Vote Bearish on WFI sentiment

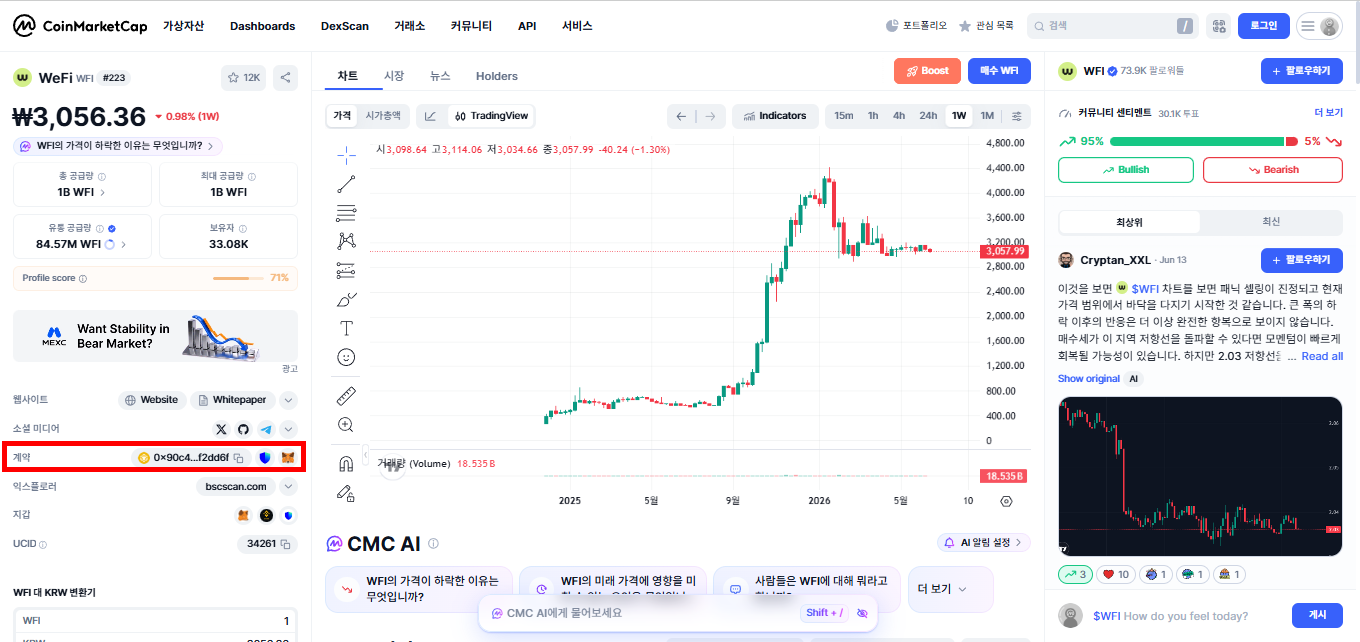click(x=1273, y=170)
